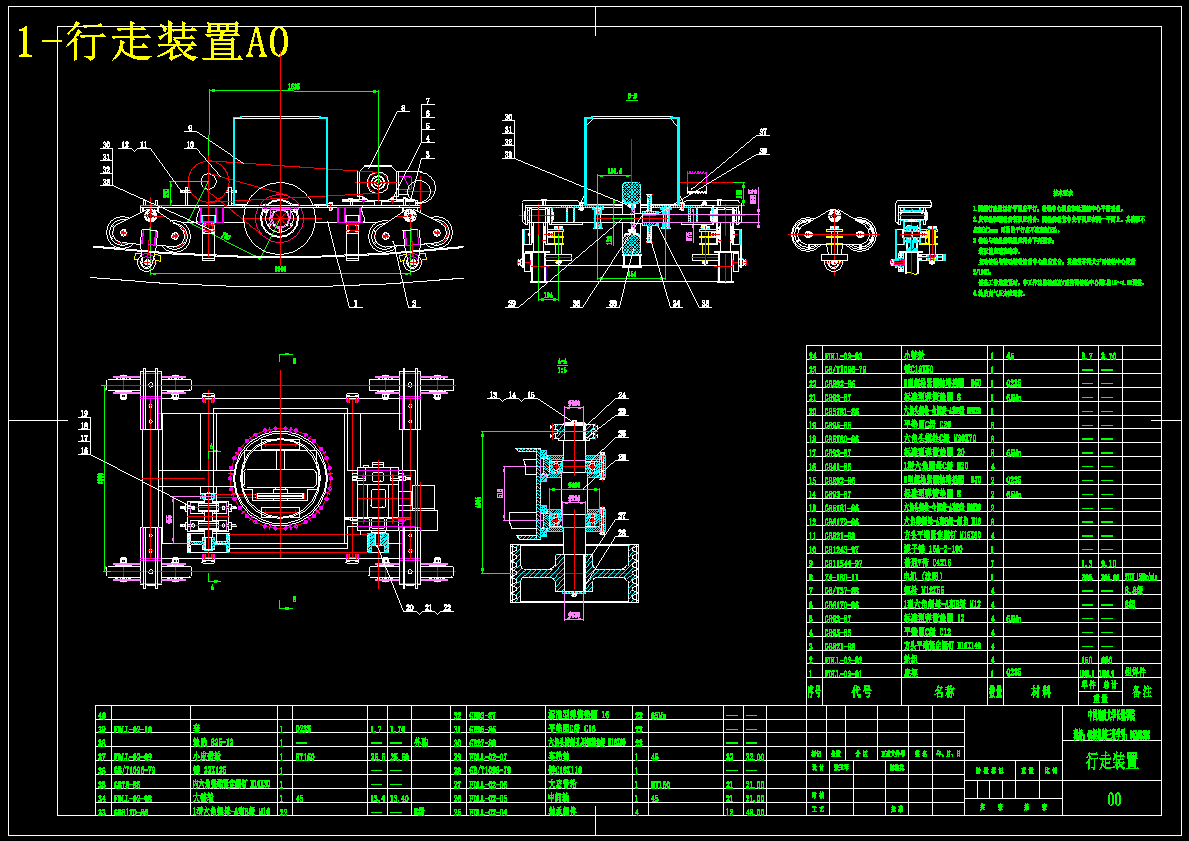The image size is (1189, 841).
Task: Select the cyan U-shaped box in B-B section
Action: [x=631, y=162]
